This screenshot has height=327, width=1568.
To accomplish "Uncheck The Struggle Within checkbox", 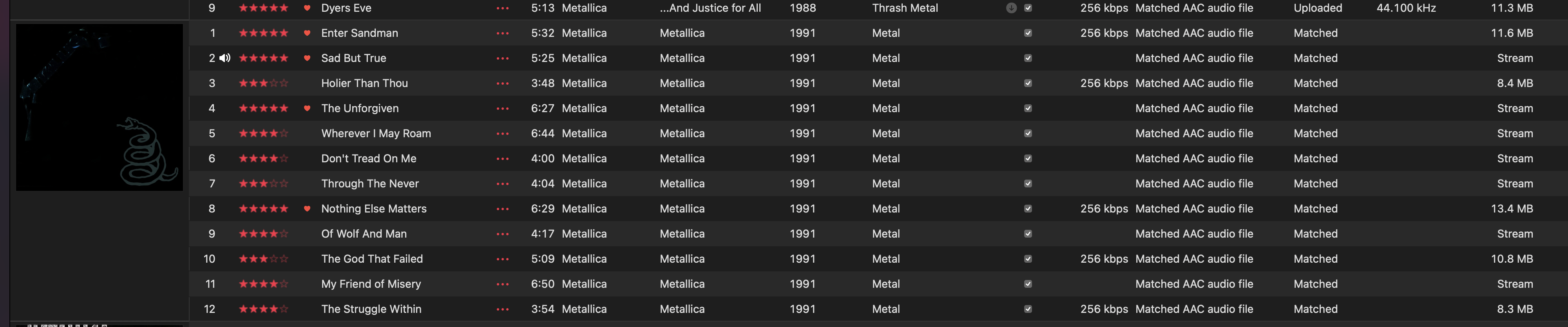I will 1028,309.
